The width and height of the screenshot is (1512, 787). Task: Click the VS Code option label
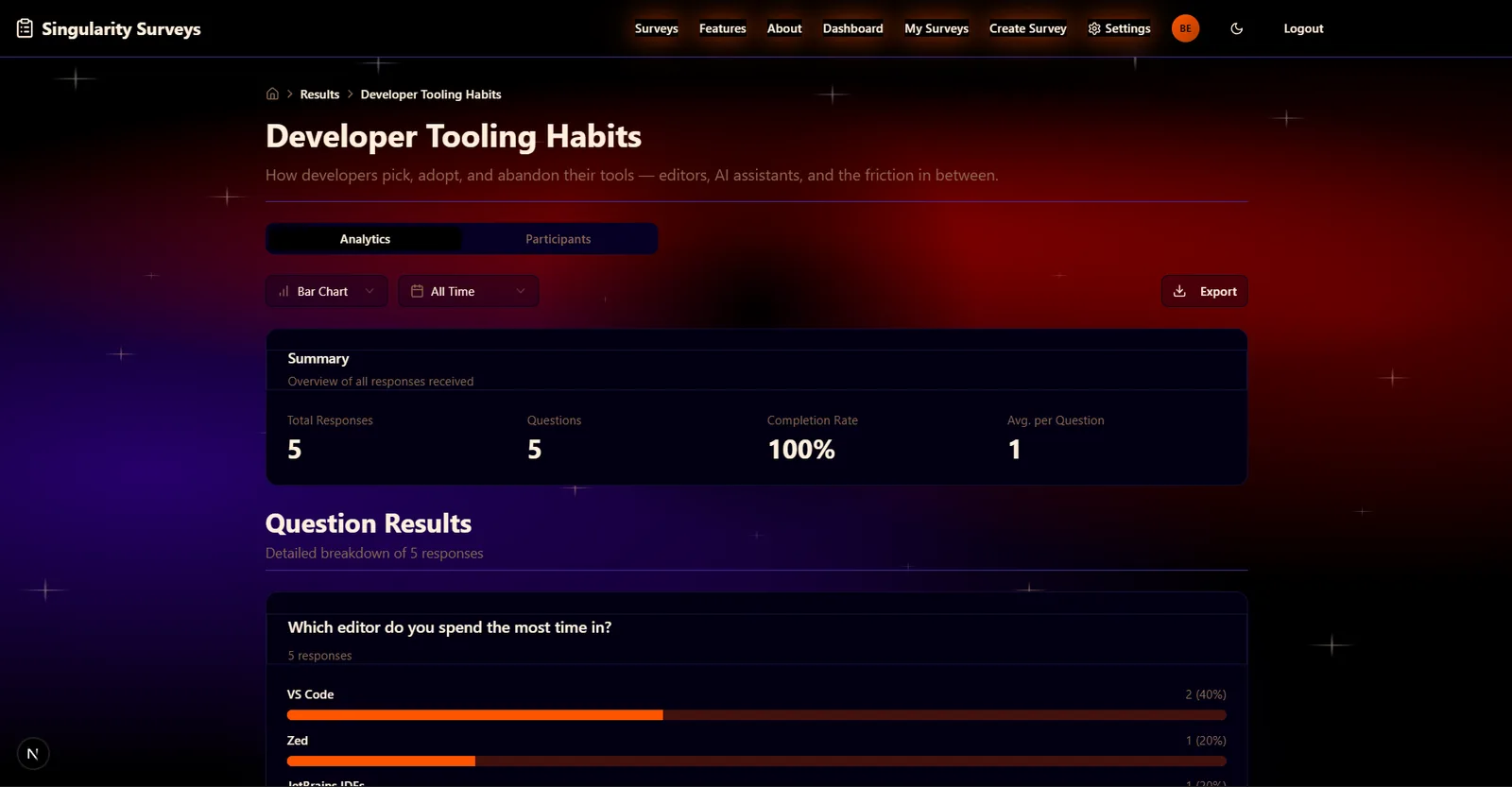coord(311,694)
